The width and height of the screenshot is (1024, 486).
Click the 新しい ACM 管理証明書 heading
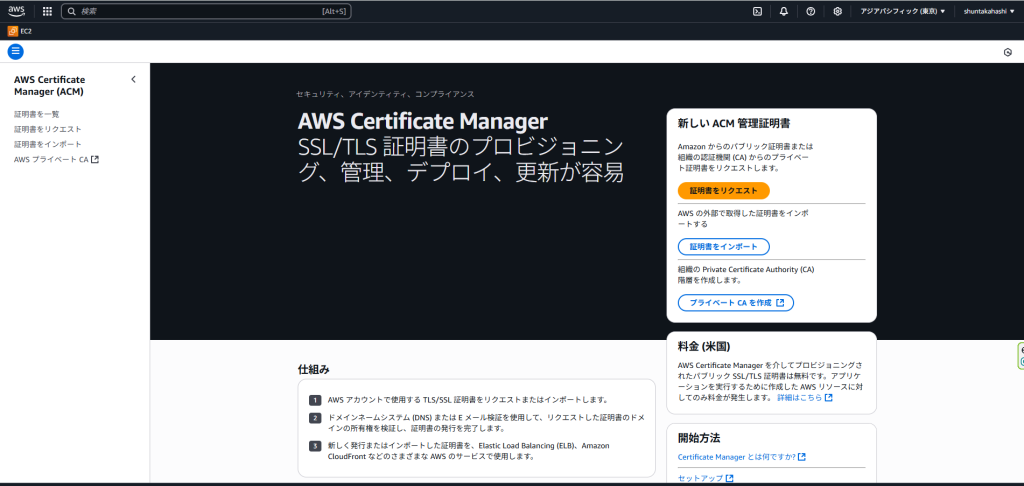point(735,123)
